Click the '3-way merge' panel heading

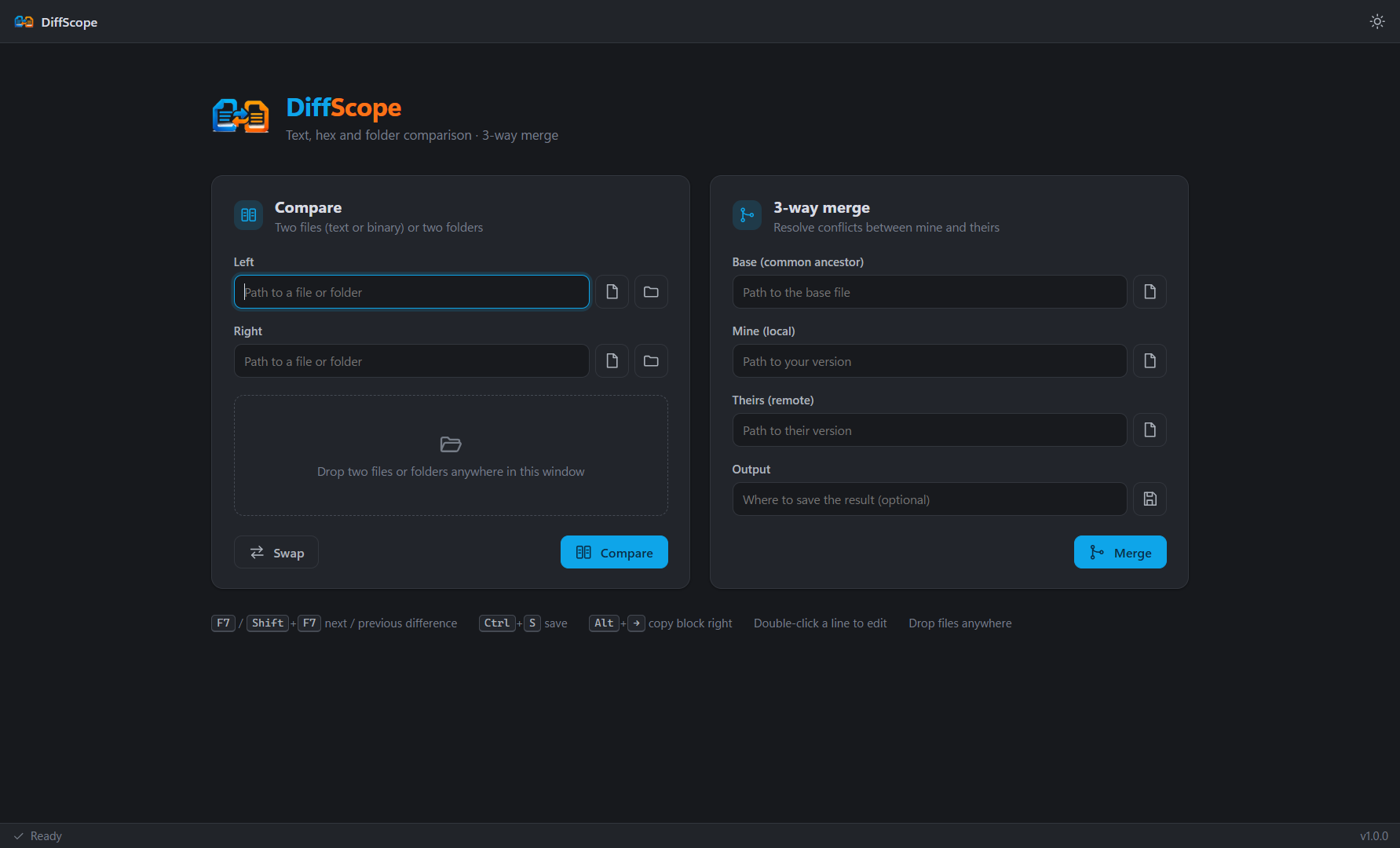pyautogui.click(x=821, y=207)
